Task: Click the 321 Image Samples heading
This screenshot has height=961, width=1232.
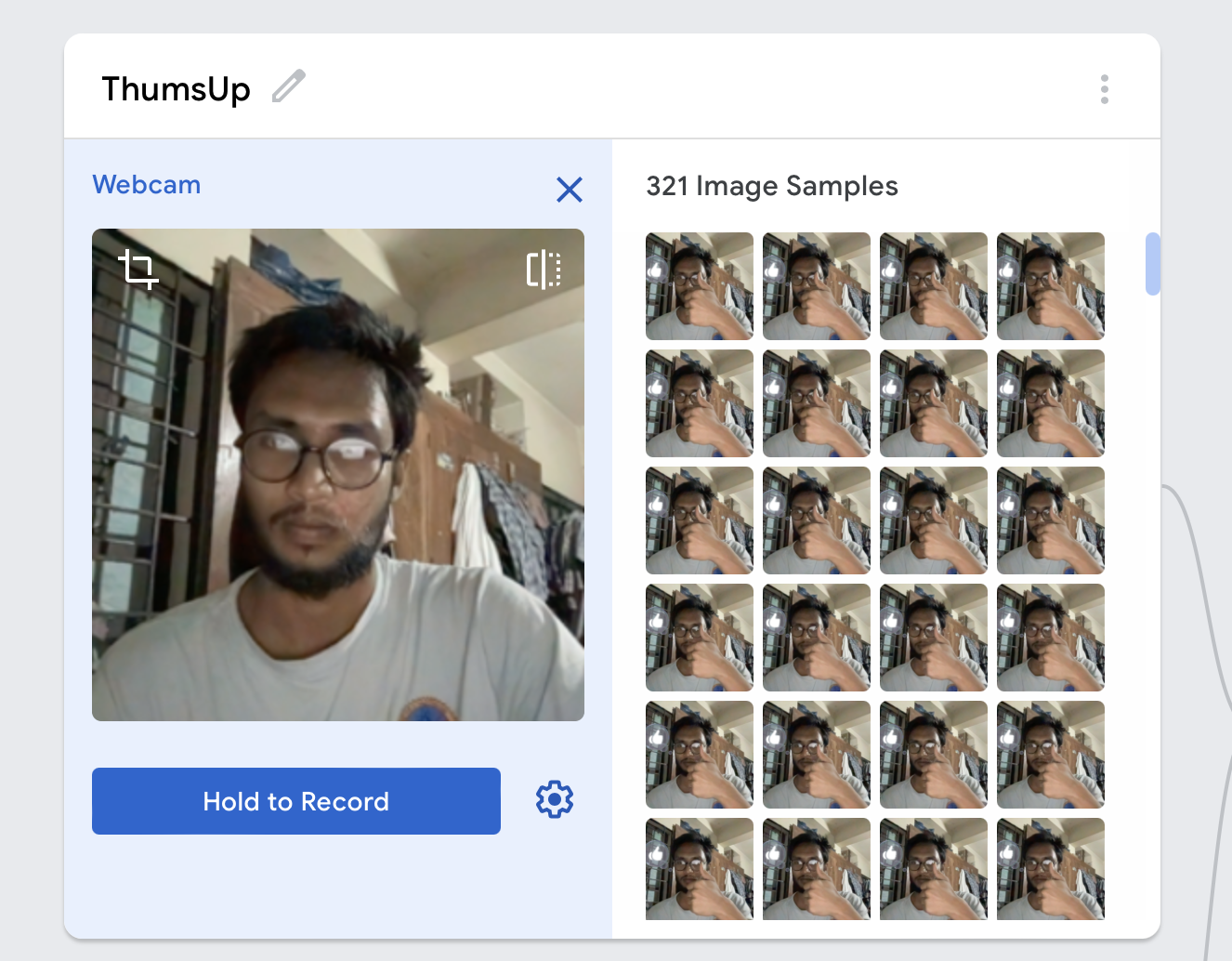Action: click(772, 186)
